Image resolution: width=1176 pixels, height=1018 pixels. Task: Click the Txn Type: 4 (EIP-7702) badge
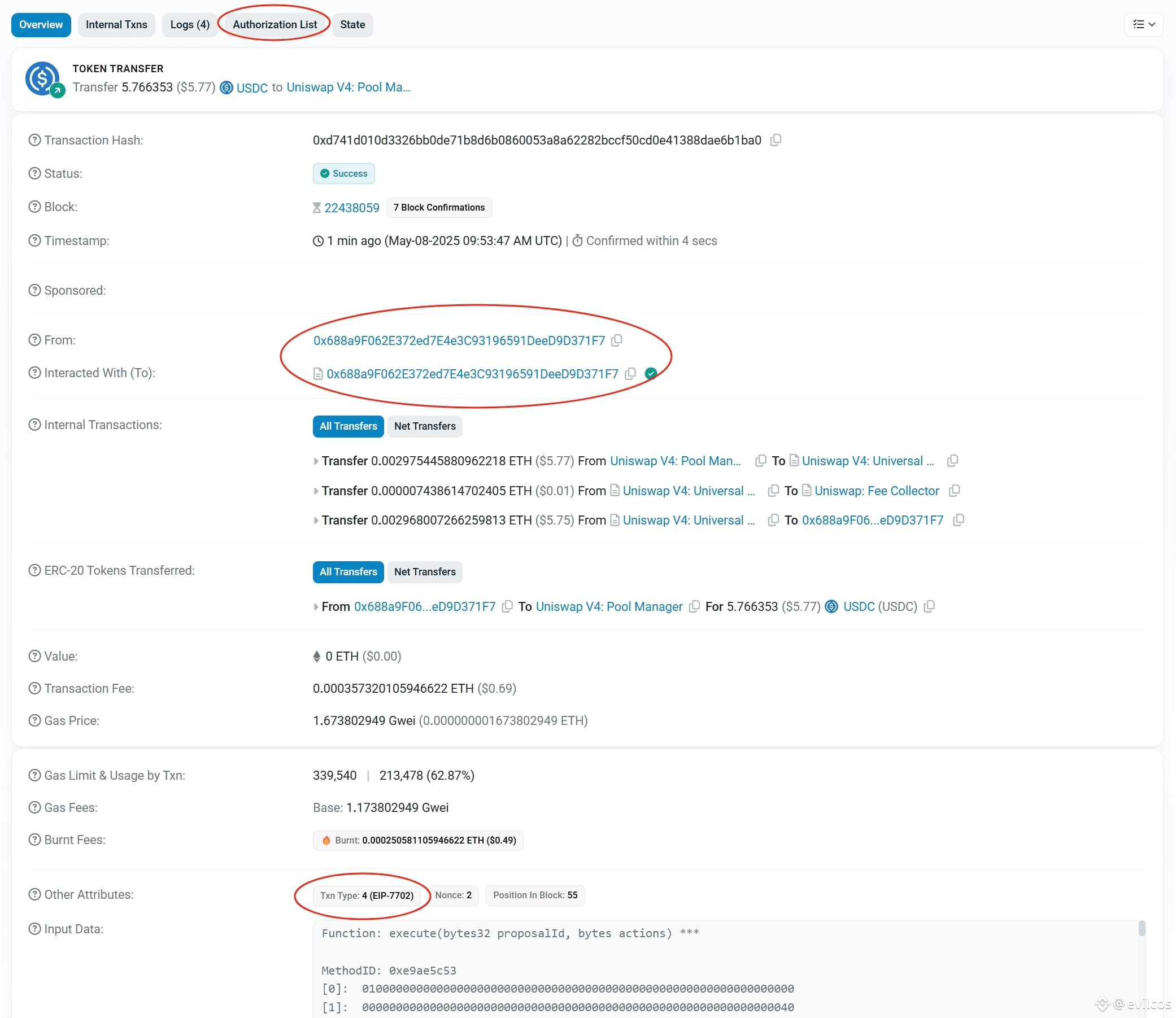tap(367, 895)
